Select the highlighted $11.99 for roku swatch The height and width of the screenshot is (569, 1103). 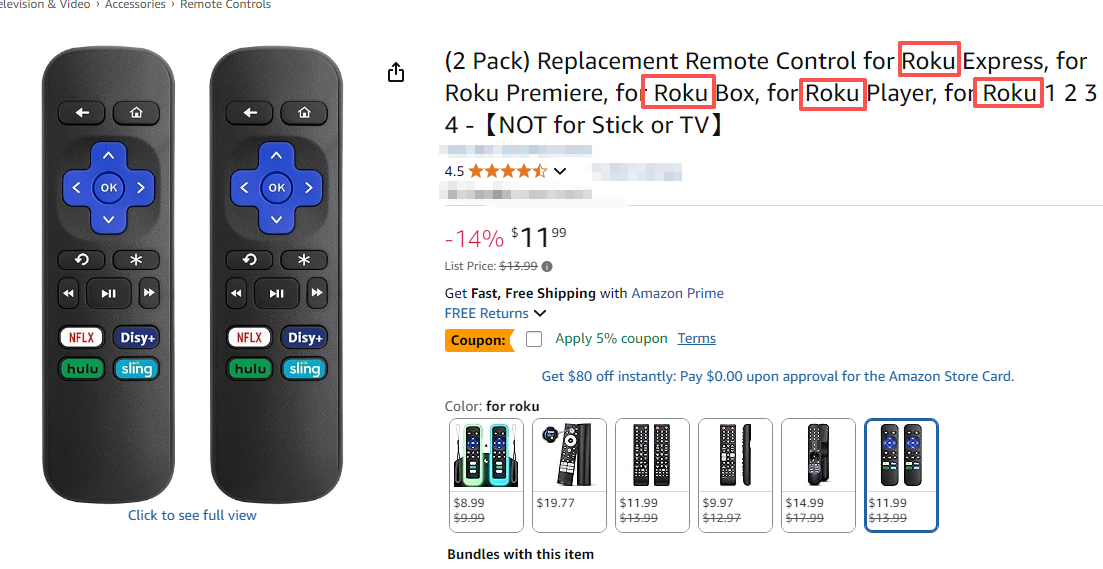tap(901, 474)
